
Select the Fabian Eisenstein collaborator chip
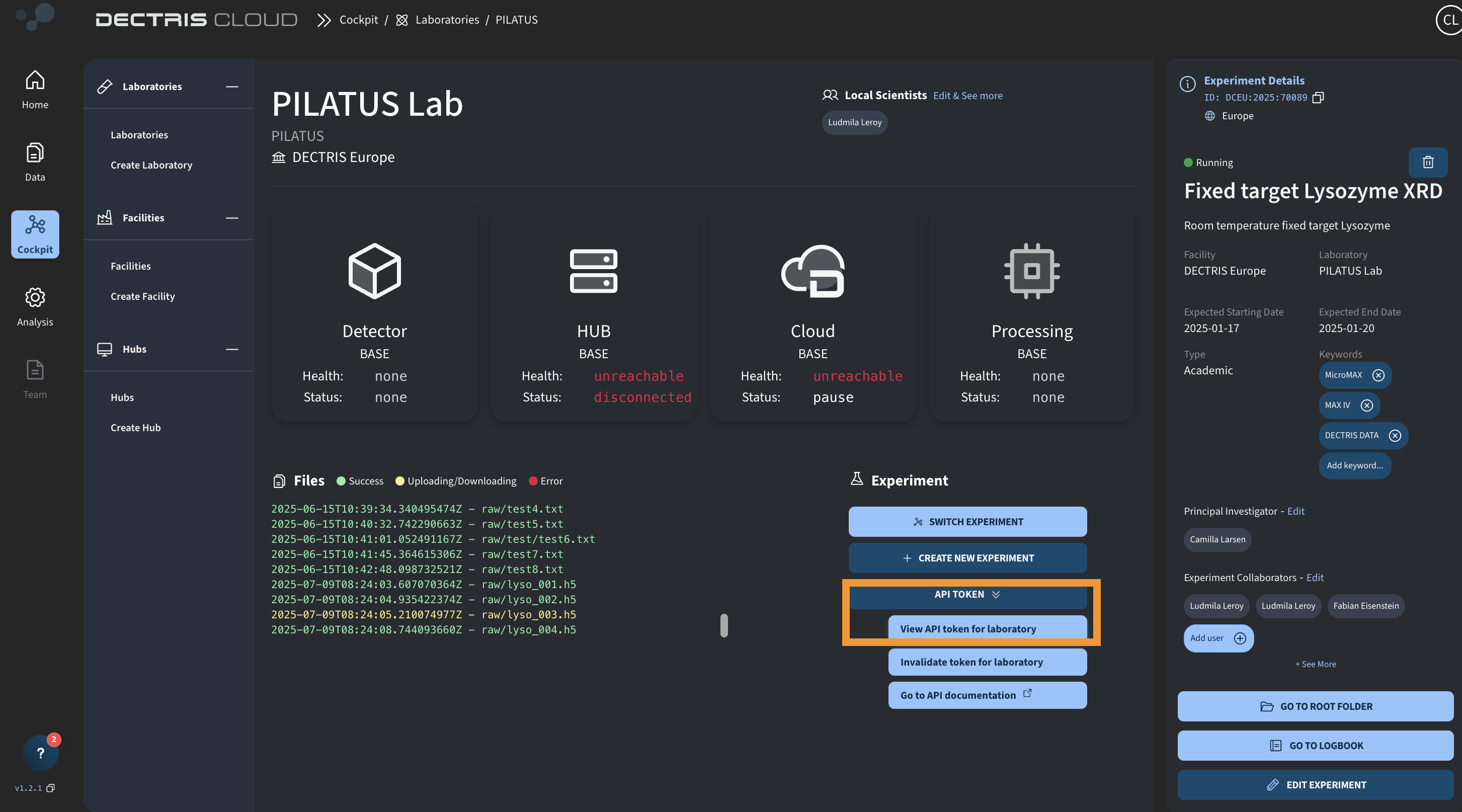(1365, 605)
